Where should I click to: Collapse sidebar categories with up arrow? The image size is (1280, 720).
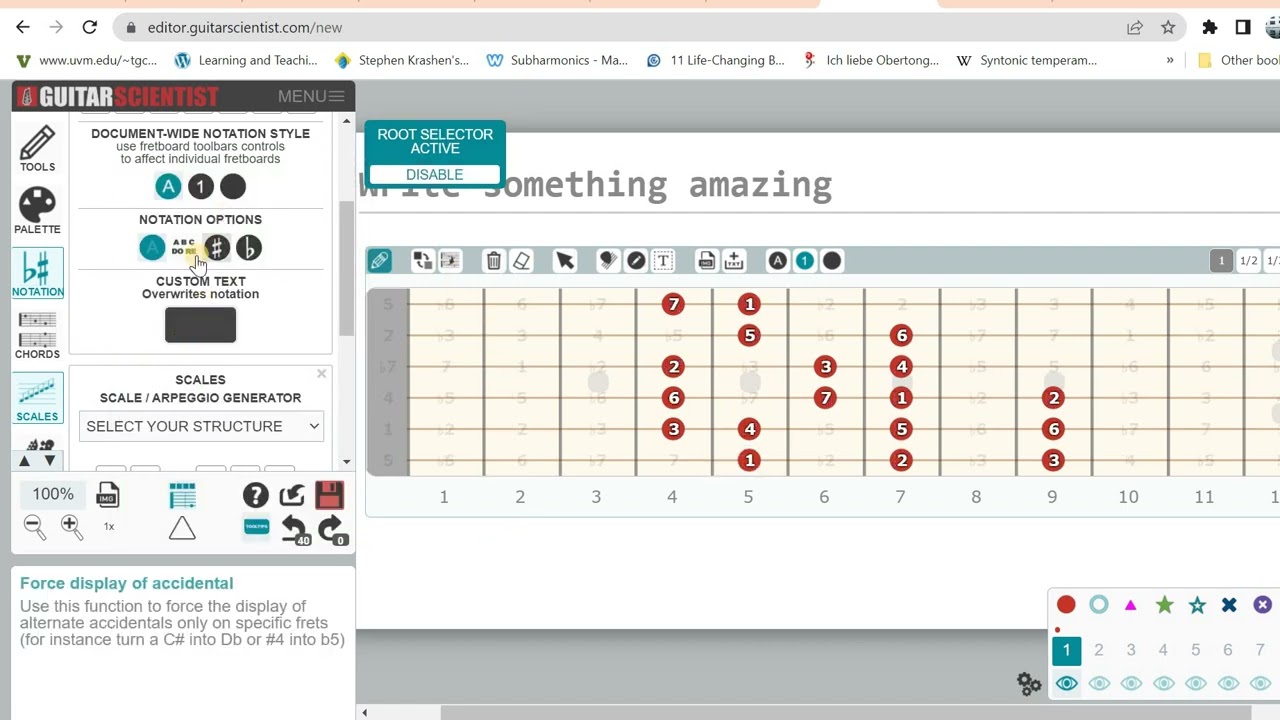25,461
